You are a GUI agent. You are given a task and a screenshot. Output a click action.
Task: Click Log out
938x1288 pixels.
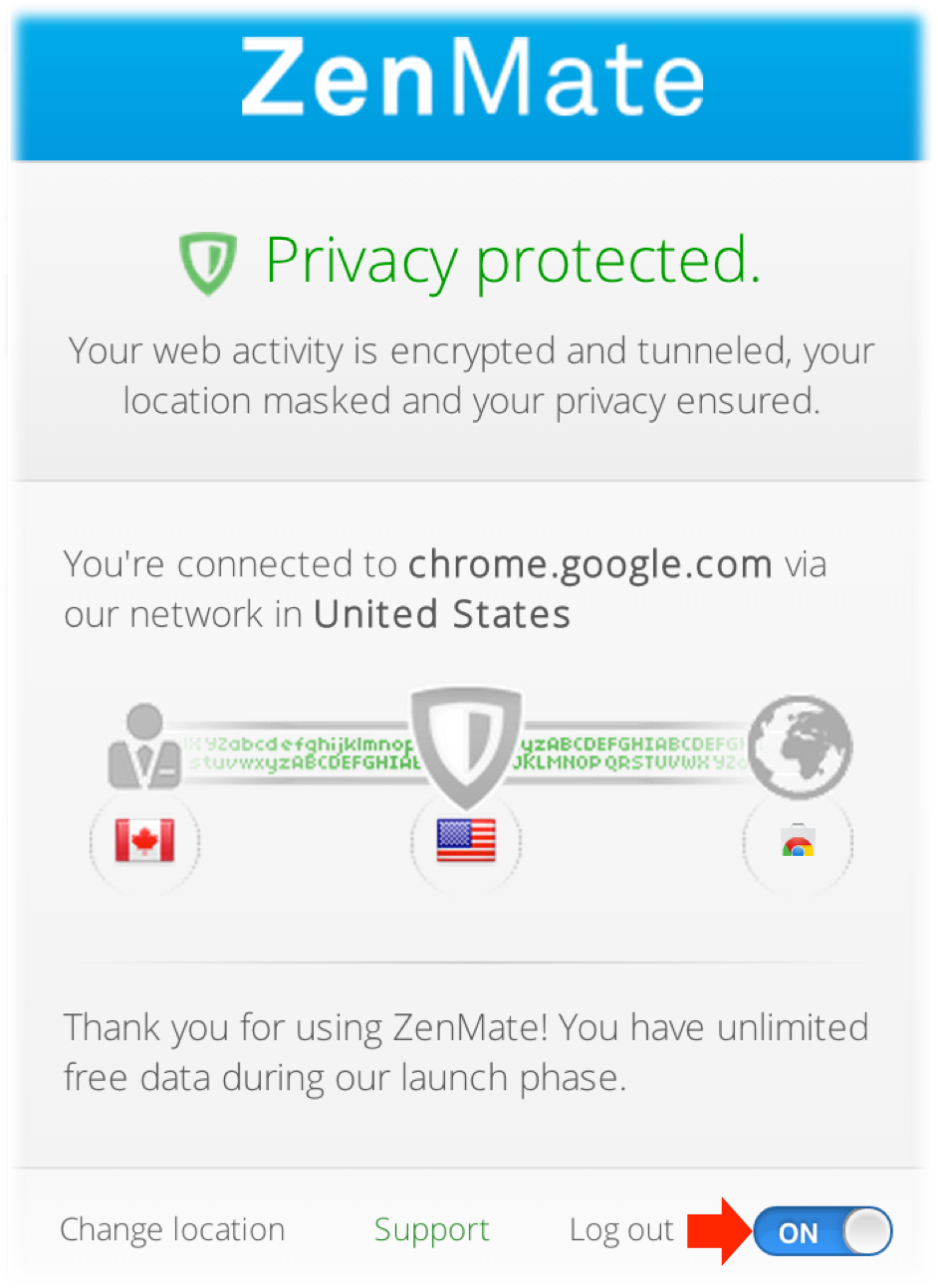click(621, 1230)
